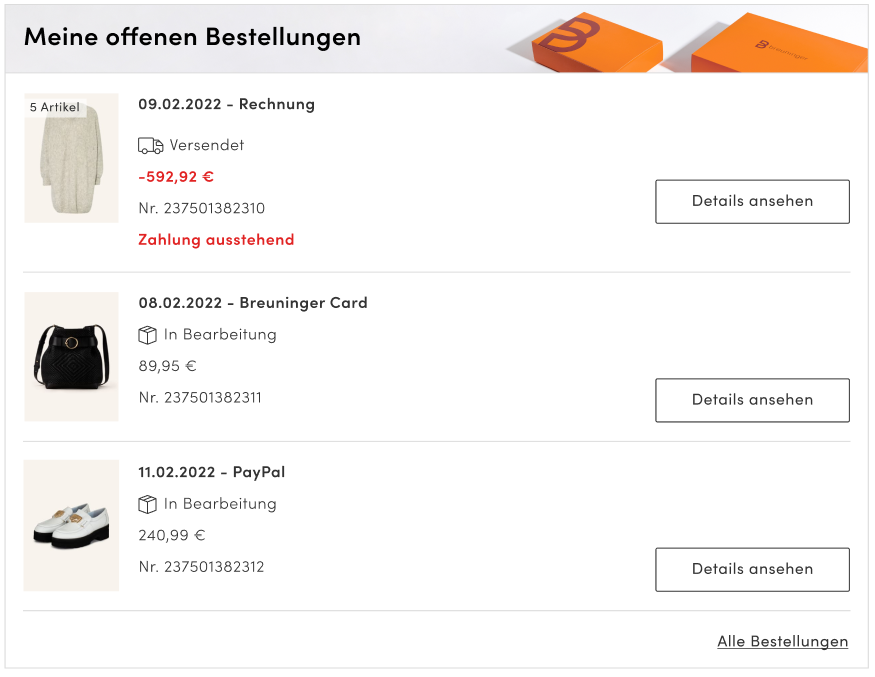View details for the 09.02.2022 Rechnung order
The image size is (875, 677).
tap(752, 201)
